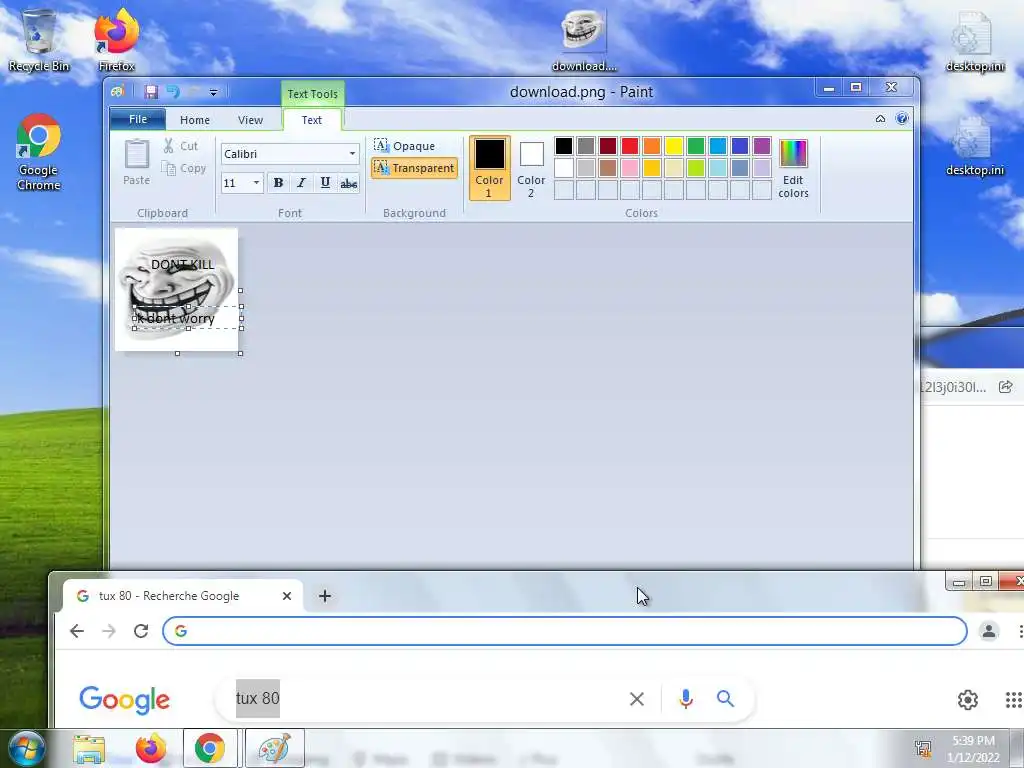Screen dimensions: 1024x768
Task: Pick the orange color swatch
Action: (652, 146)
